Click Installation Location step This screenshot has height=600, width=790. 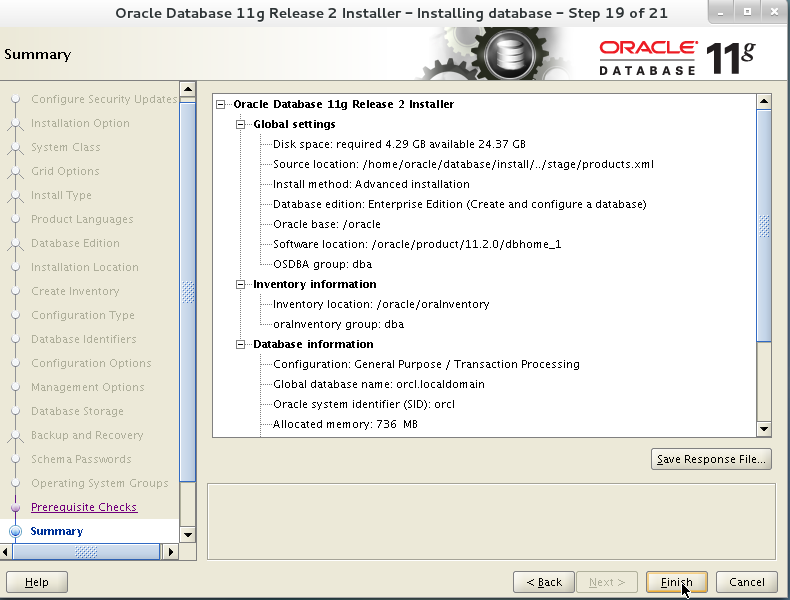click(x=85, y=268)
